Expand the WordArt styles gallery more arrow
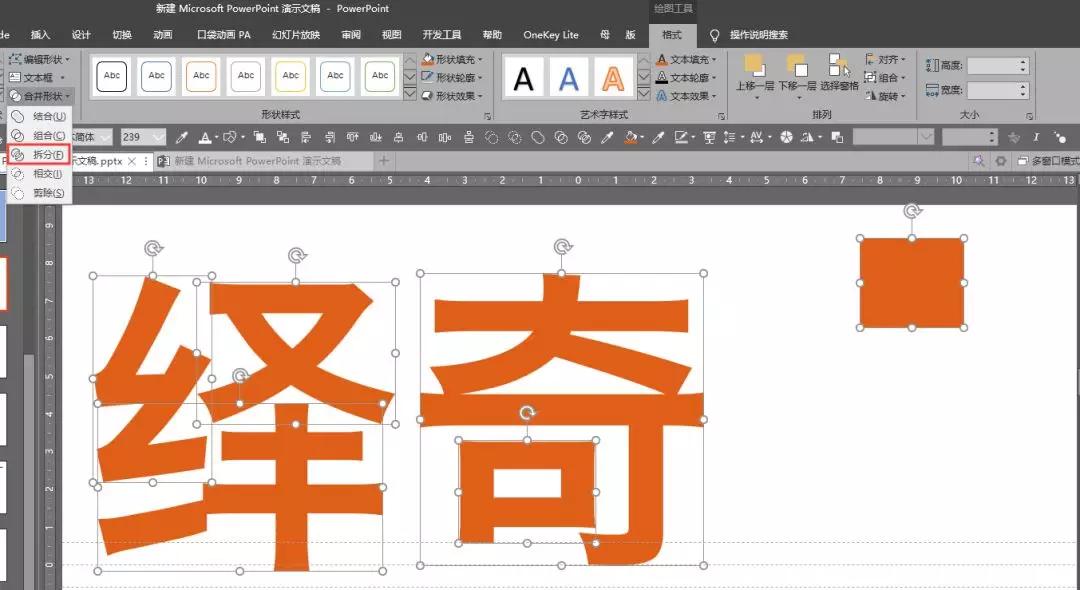Screen dimensions: 1080x590 644,94
